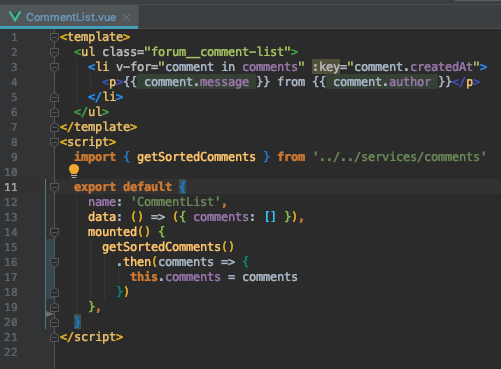Collapse the mounted() fold marker on line 14

[54, 232]
